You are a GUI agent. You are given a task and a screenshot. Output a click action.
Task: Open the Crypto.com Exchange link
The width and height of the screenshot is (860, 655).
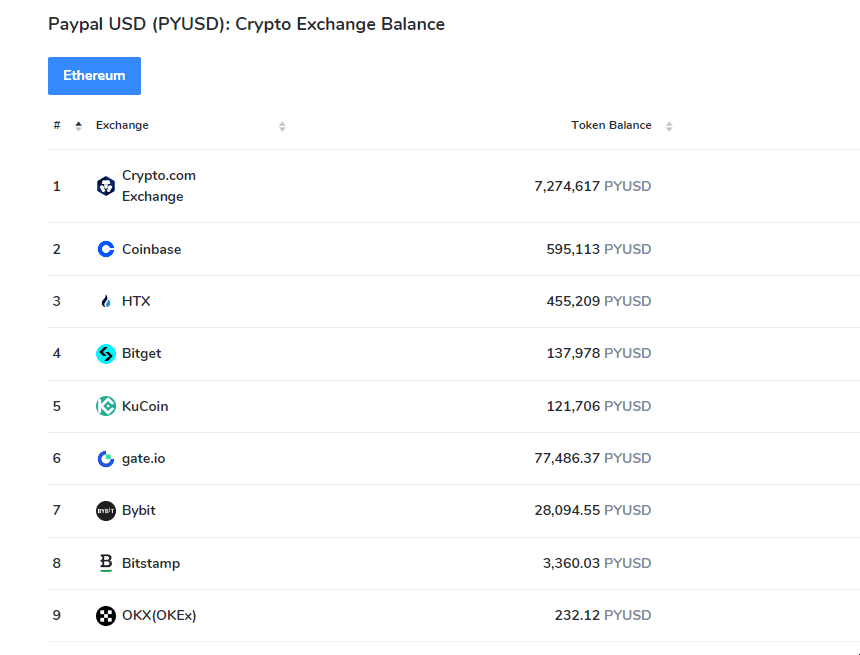click(158, 186)
